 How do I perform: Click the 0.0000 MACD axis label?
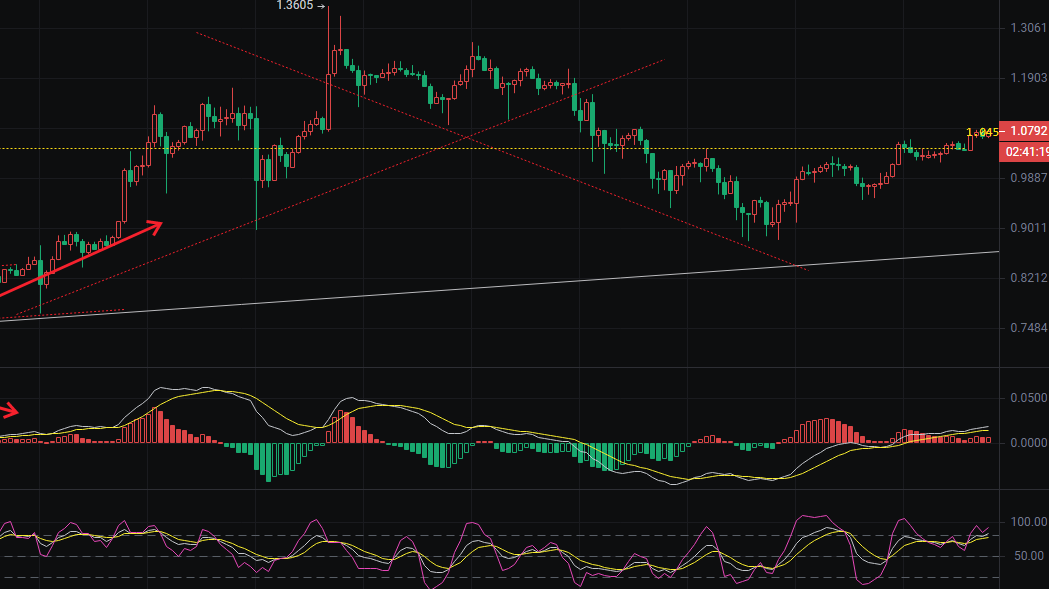1029,443
